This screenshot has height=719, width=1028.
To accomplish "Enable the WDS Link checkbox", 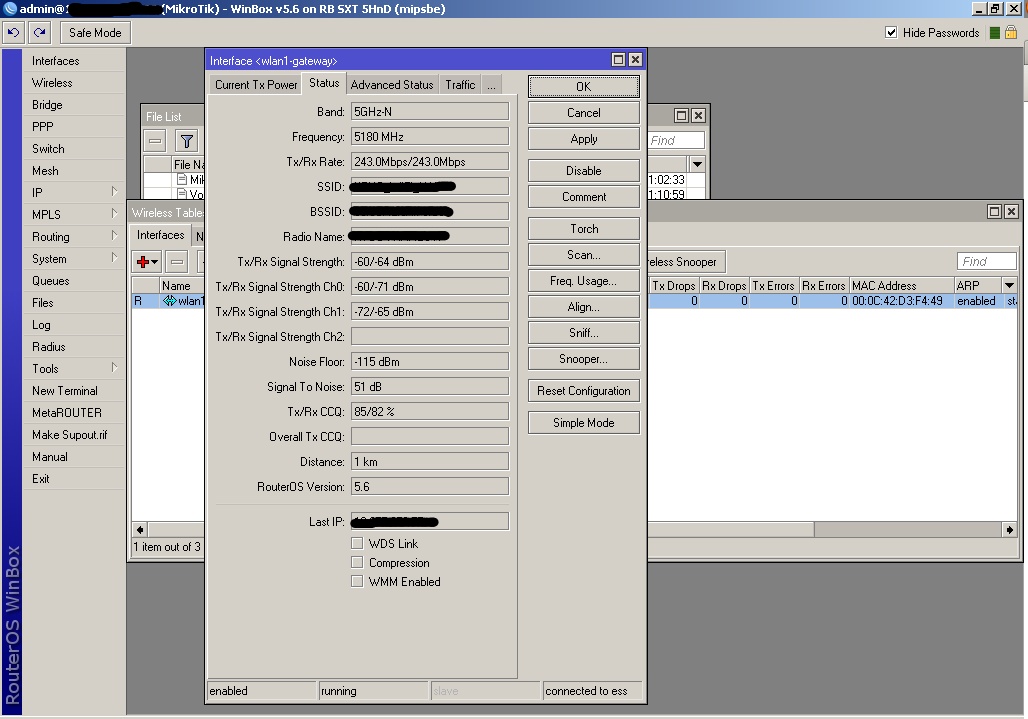I will click(357, 543).
